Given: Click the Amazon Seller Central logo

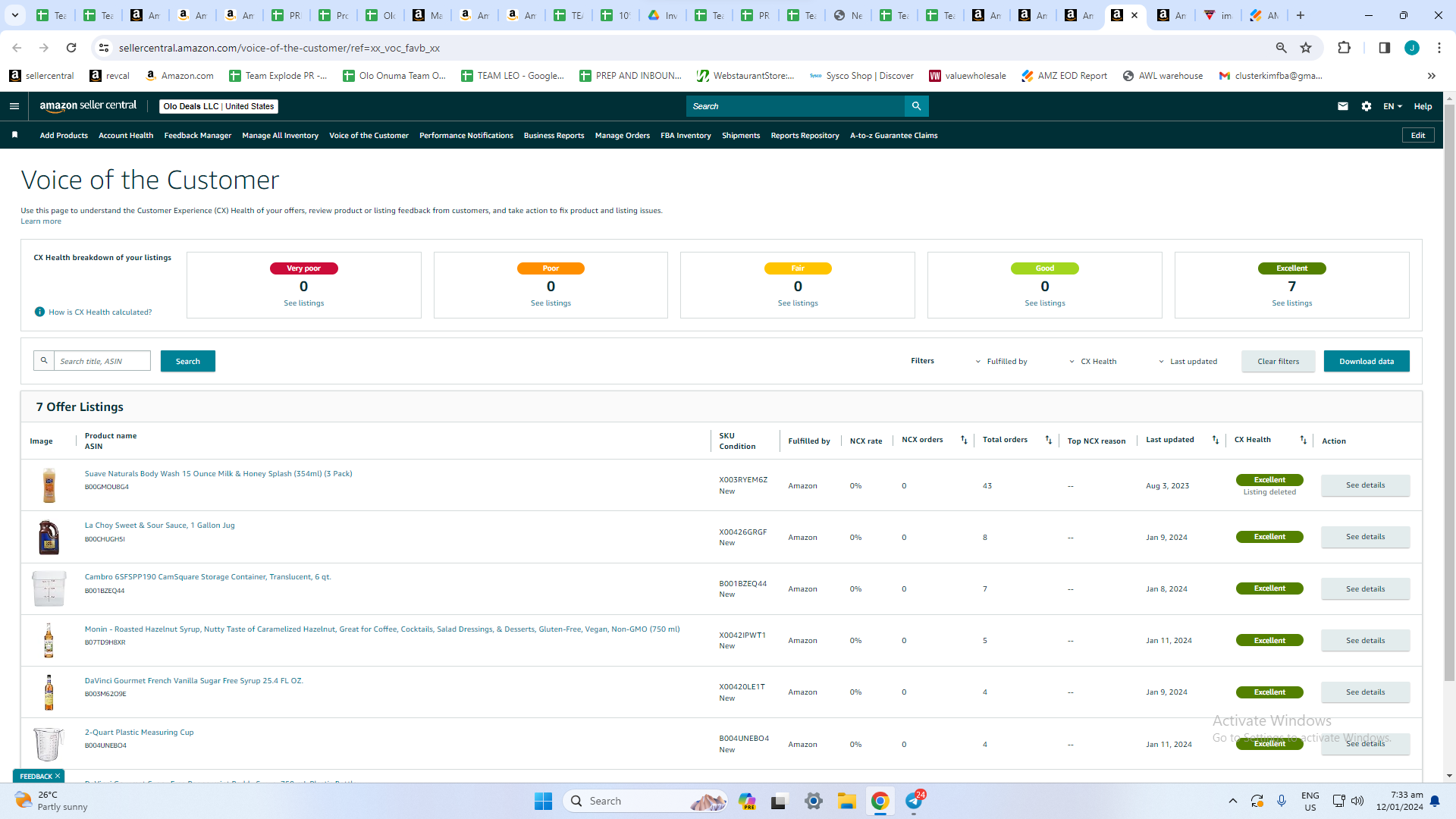Looking at the screenshot, I should pos(88,106).
